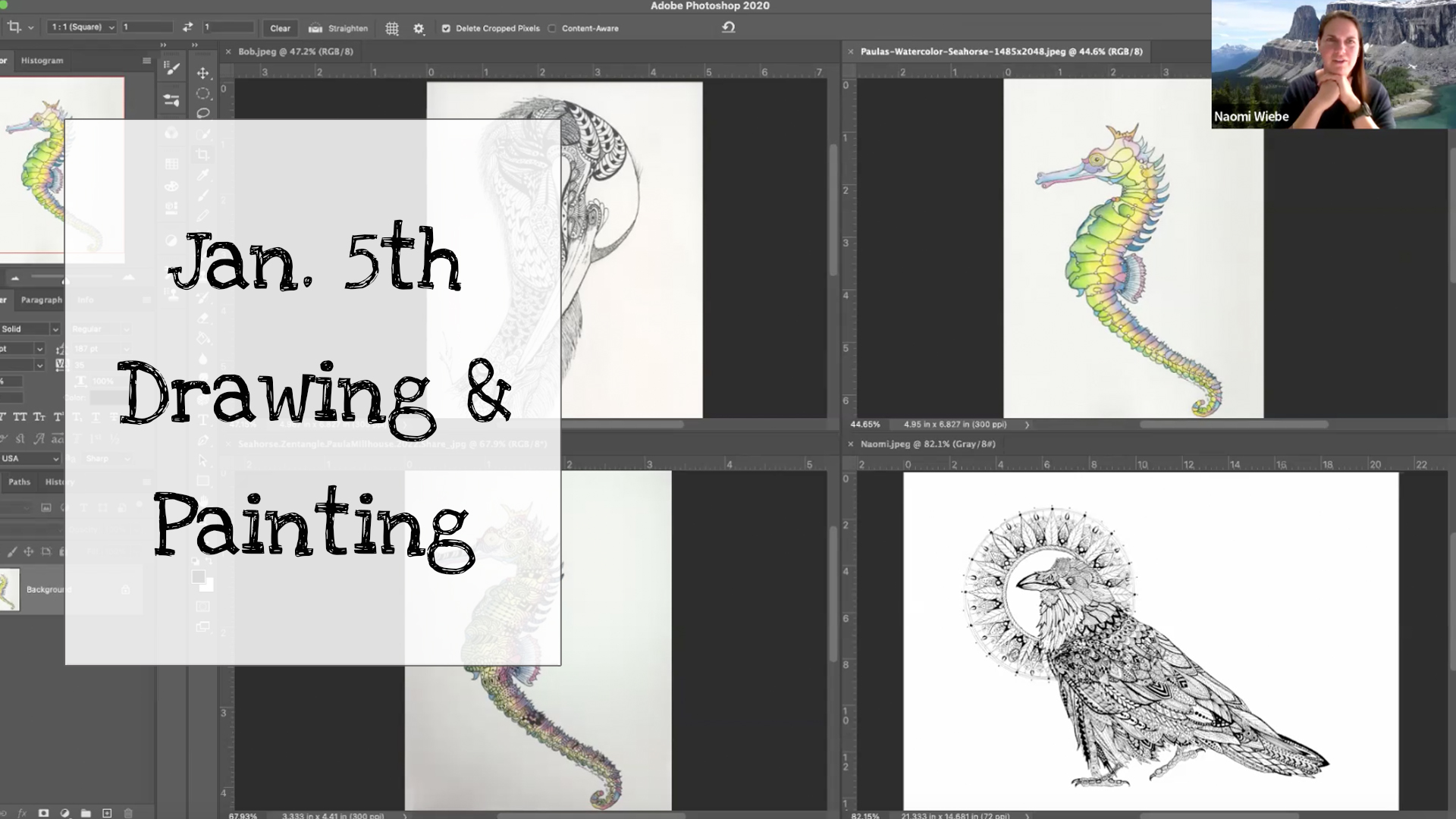Create a new group folder icon

click(86, 813)
